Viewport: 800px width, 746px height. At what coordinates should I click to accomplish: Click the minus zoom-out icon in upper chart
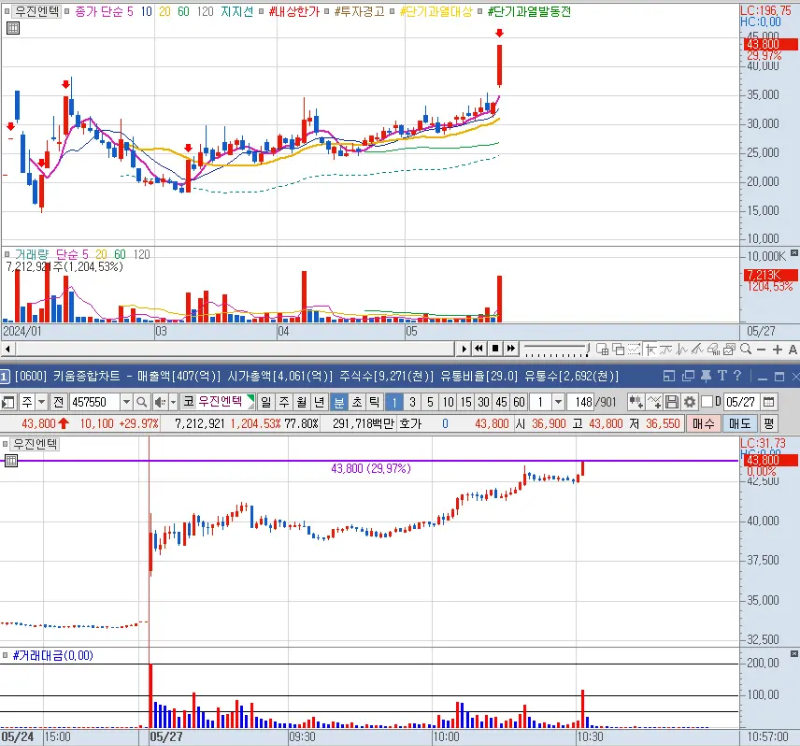coord(762,350)
